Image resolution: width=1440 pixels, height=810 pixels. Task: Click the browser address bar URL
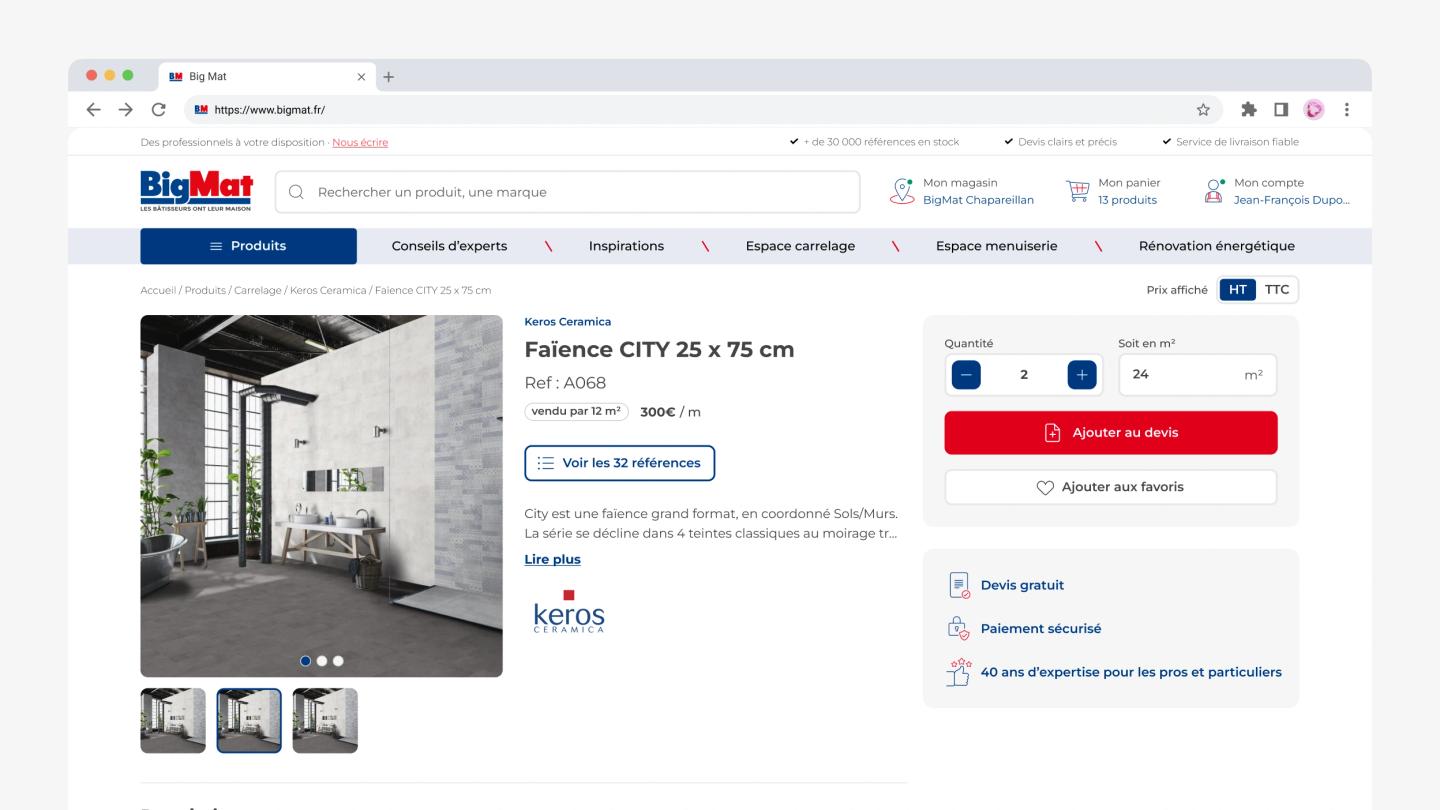pos(270,110)
